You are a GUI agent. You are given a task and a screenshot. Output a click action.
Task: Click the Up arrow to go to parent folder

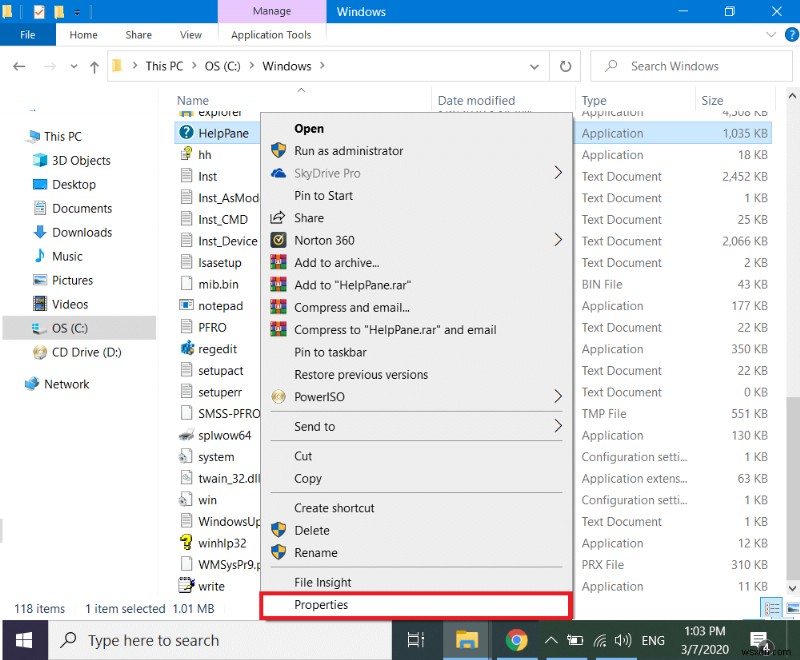93,66
